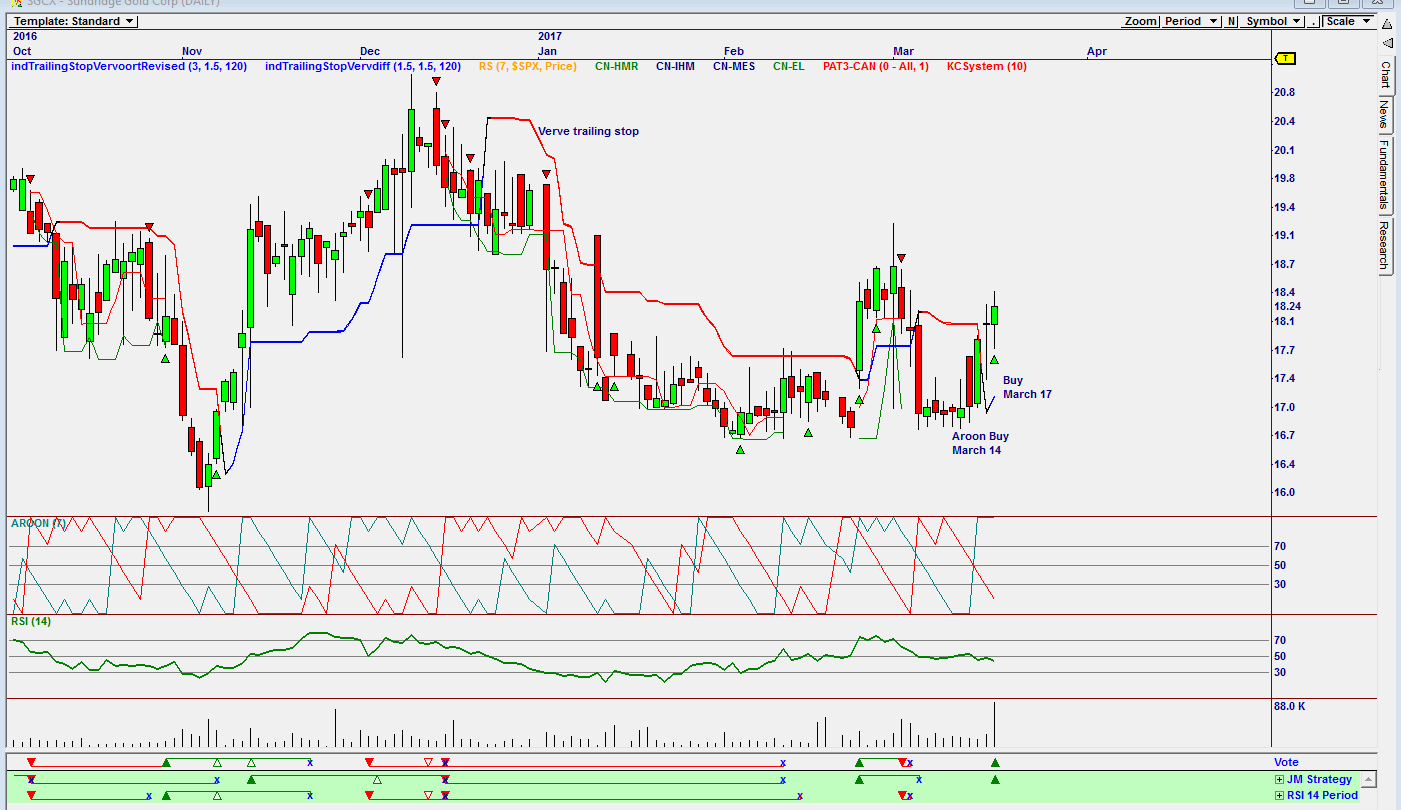Open the Research side tab
1401x810 pixels.
click(1385, 245)
